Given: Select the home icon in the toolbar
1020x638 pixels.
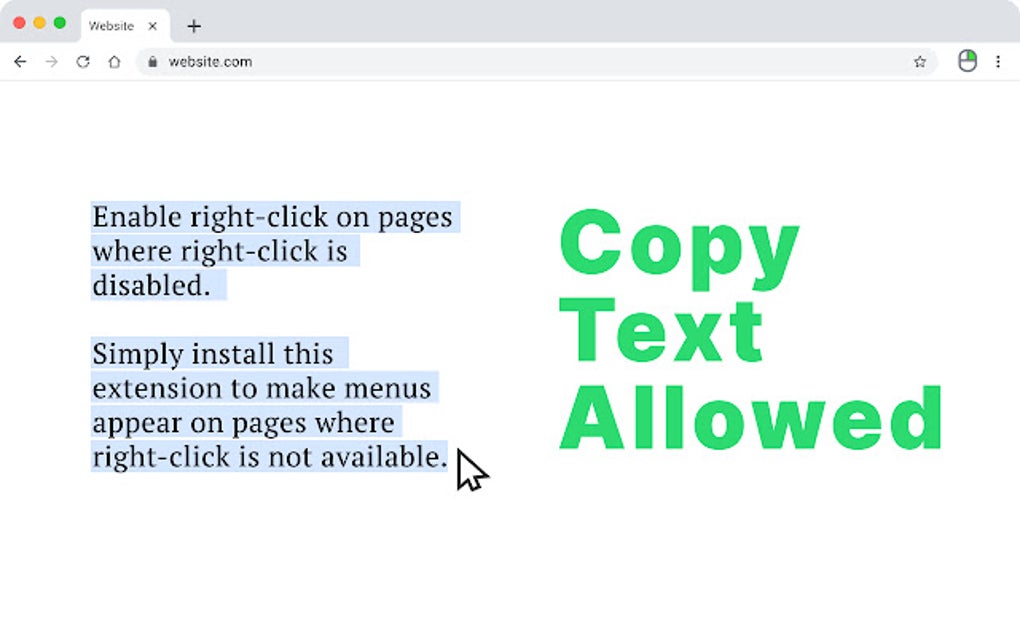Looking at the screenshot, I should pos(114,61).
